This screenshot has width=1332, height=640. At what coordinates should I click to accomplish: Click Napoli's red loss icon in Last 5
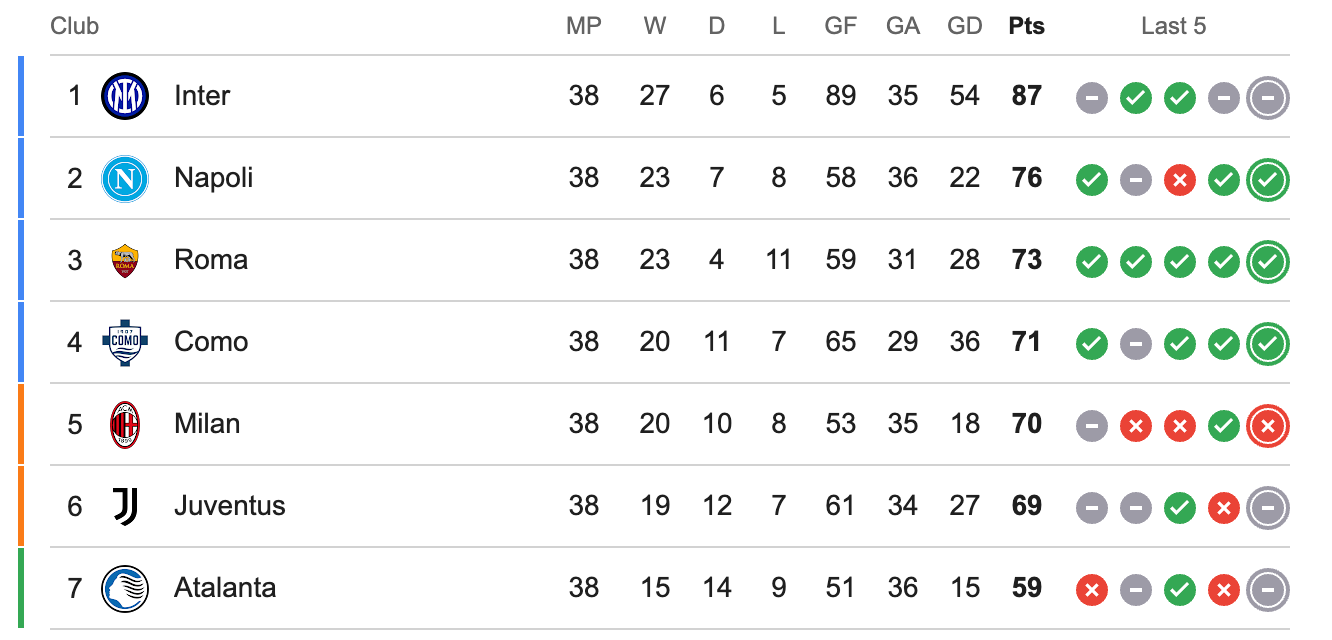1180,179
